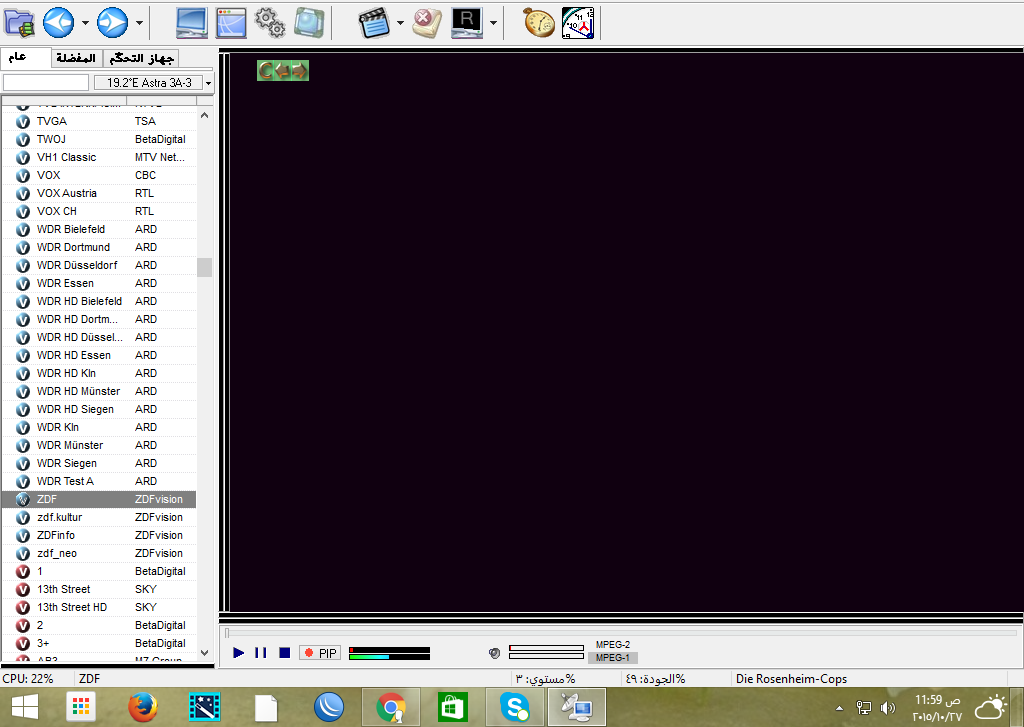
Task: Open dropdown arrow next to clapperboard icon
Action: click(x=400, y=24)
